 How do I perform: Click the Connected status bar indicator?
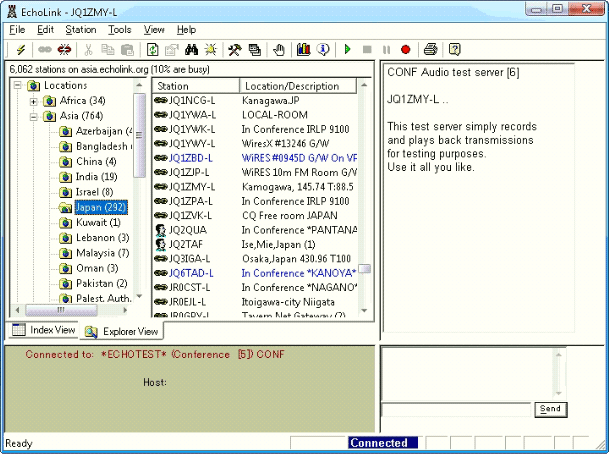pyautogui.click(x=383, y=443)
